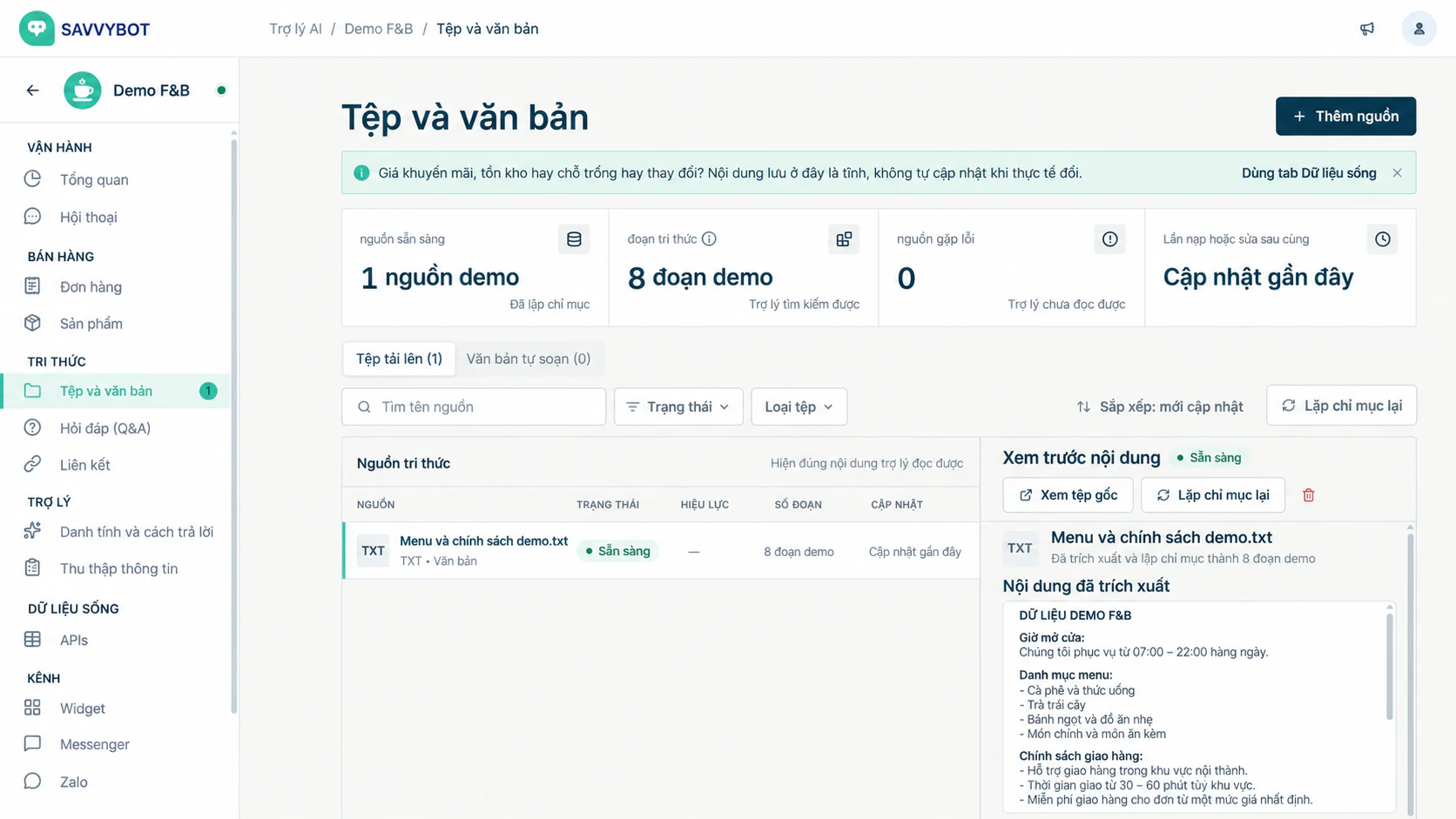Click the Danh tính và cách trả lời sparkle icon
Screen dimensions: 1456x819
[32, 531]
